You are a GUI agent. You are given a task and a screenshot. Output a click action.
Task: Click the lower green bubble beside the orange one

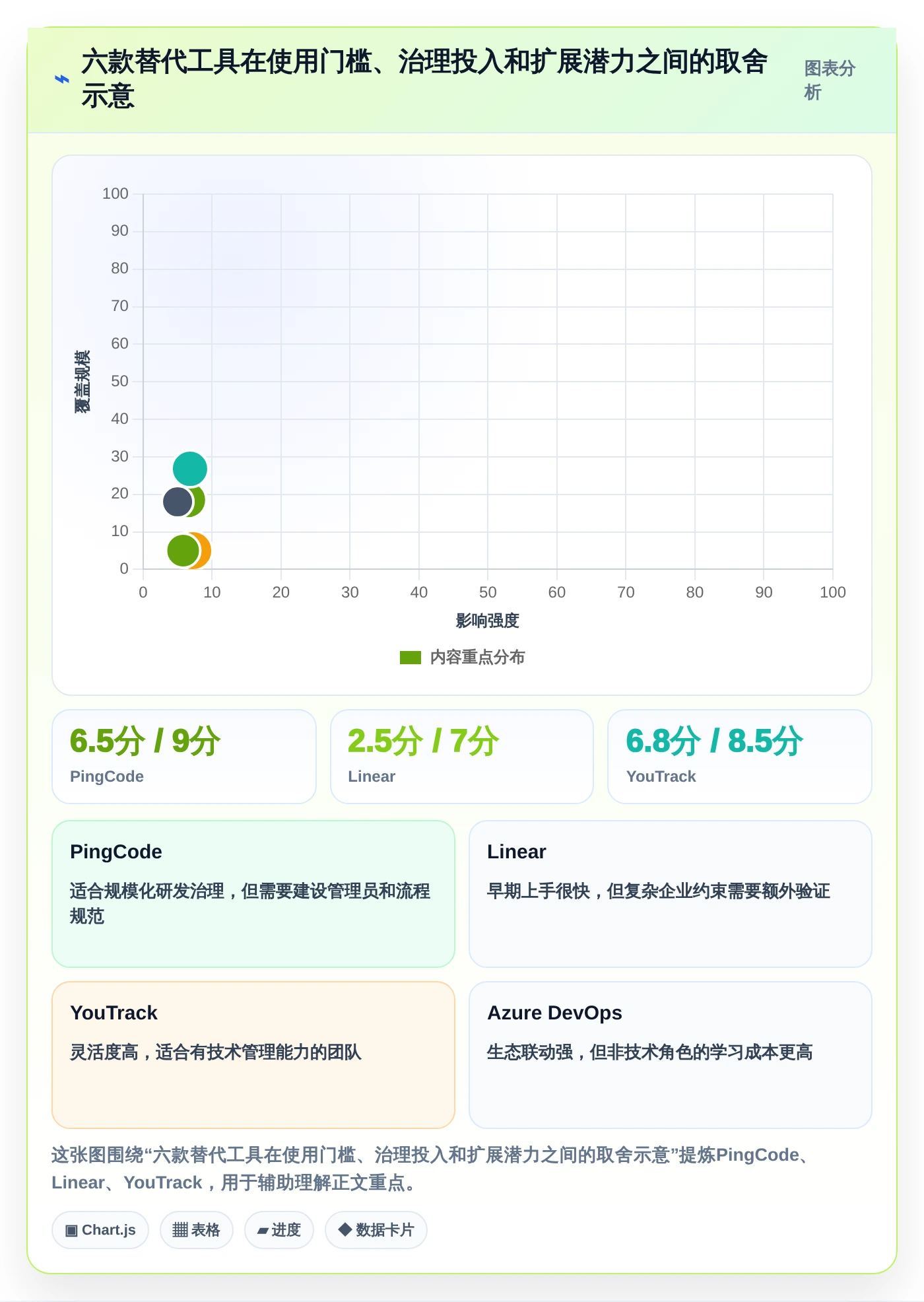tap(183, 551)
